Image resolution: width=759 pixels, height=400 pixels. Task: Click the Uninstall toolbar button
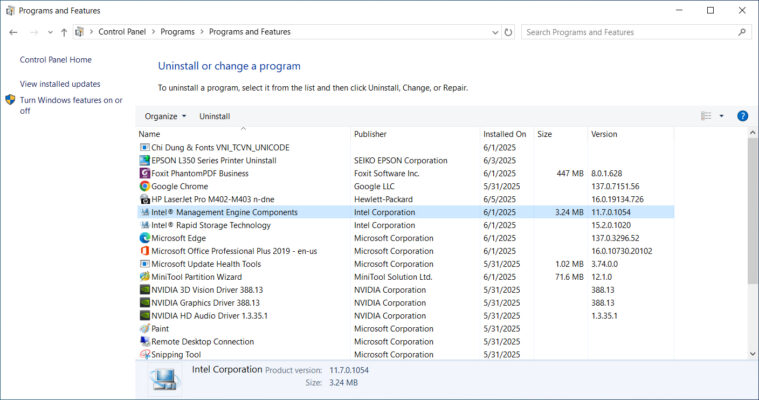coord(214,116)
